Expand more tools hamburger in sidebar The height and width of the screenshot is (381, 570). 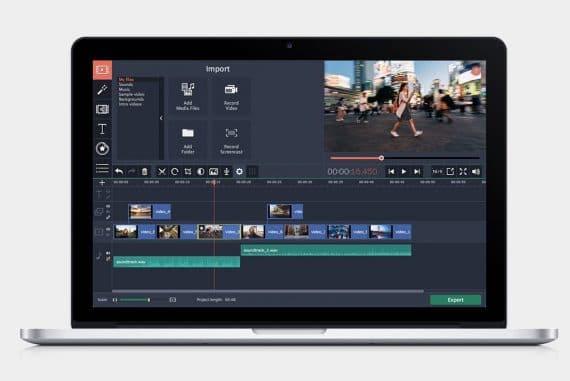pyautogui.click(x=102, y=168)
